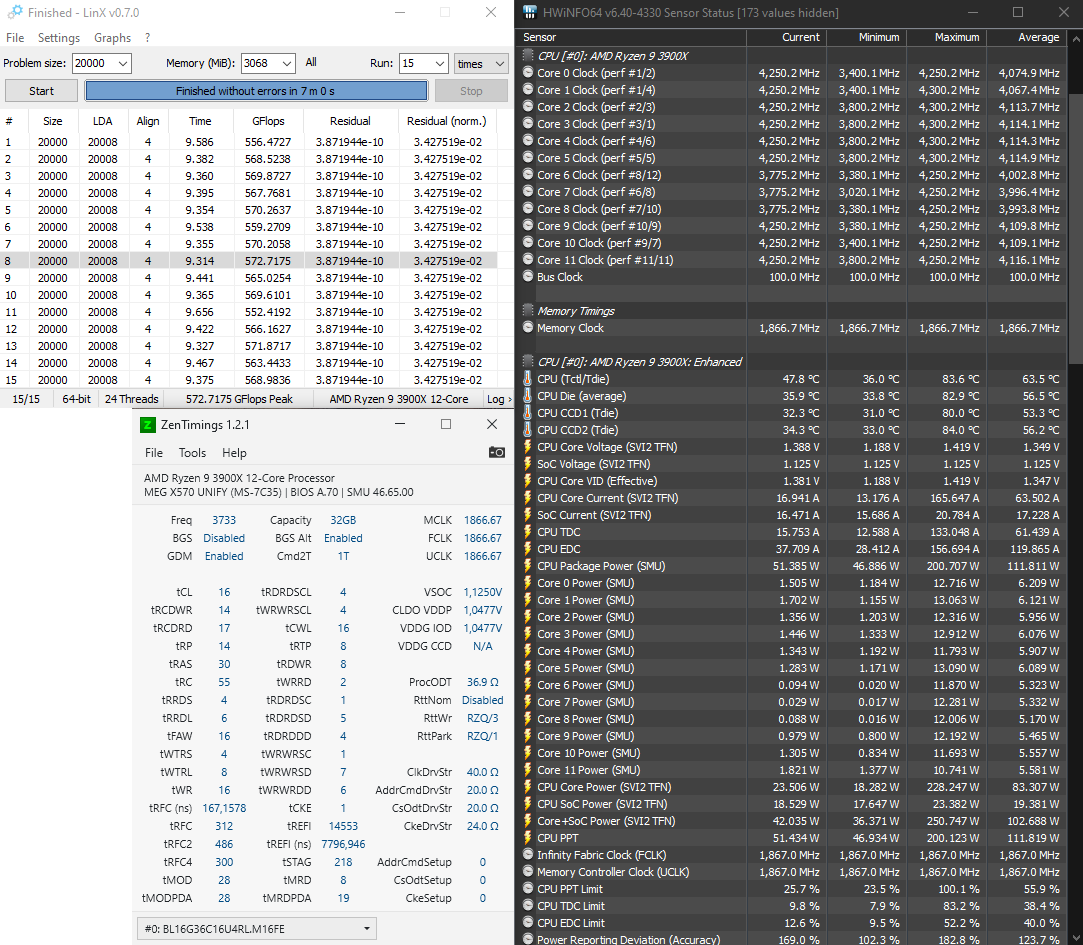The height and width of the screenshot is (945, 1083).
Task: Open the Memory (MiB) dropdown in LinX
Action: click(x=287, y=64)
